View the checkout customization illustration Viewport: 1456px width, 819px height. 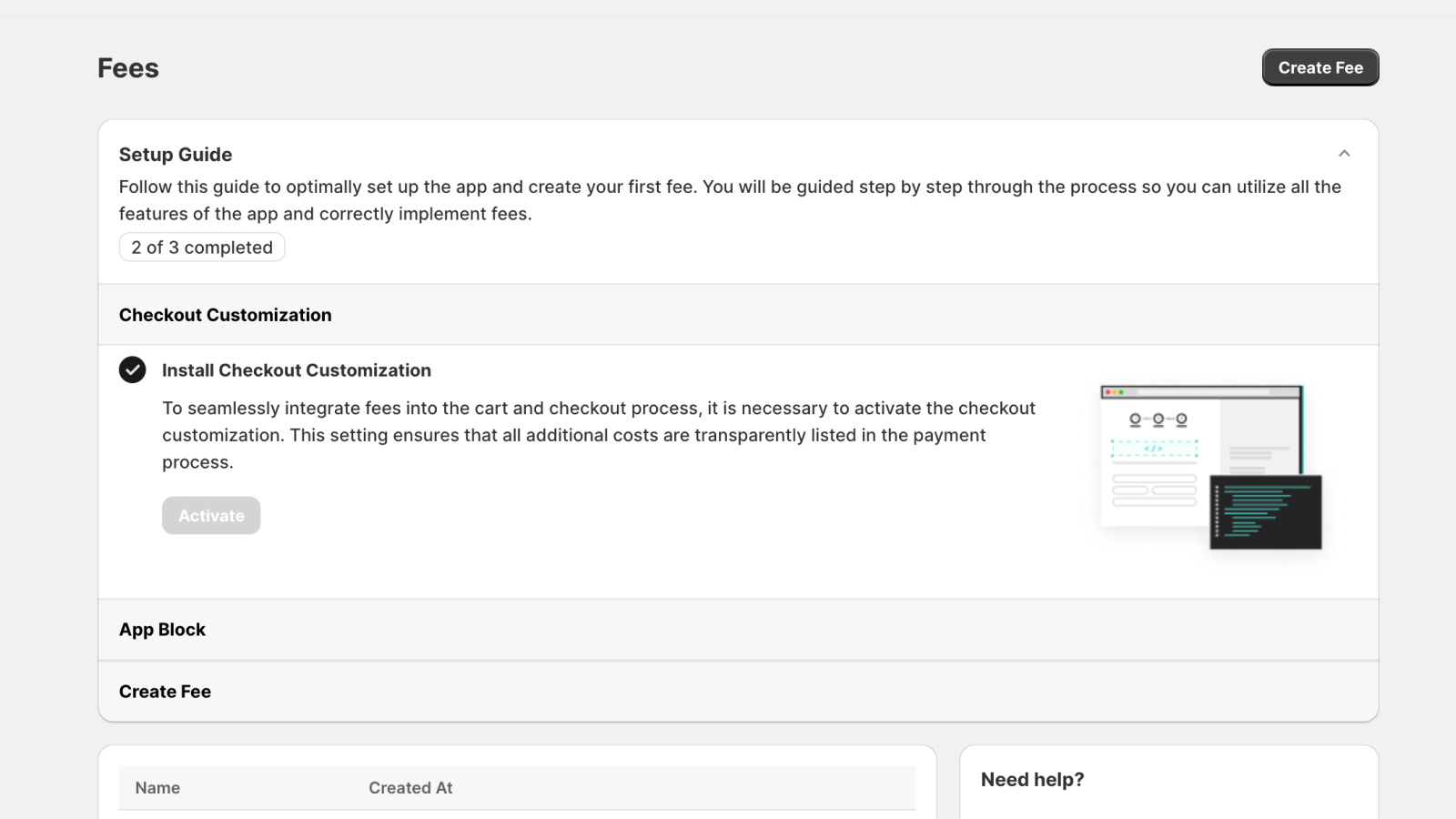pyautogui.click(x=1210, y=464)
